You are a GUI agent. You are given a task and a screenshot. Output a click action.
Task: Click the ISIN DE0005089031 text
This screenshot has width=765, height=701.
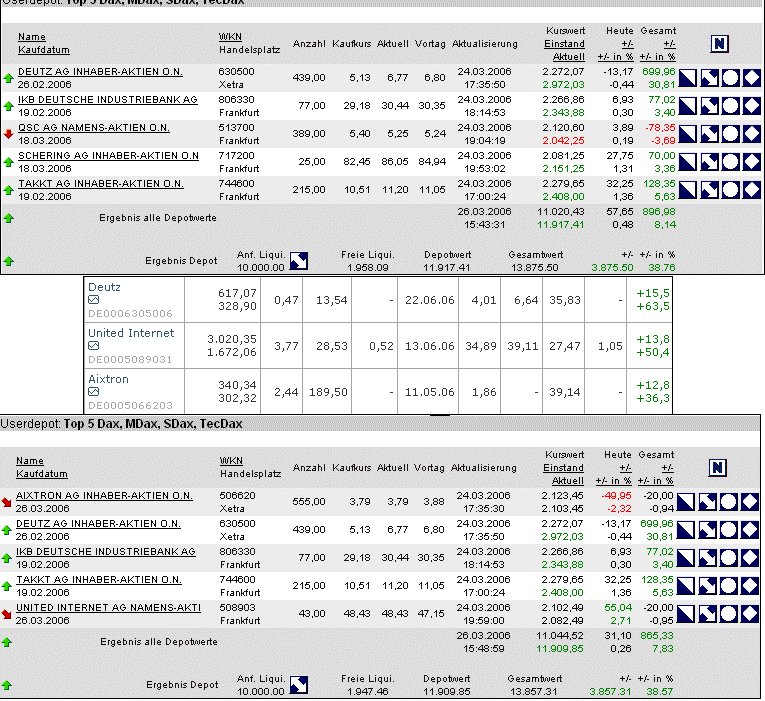pyautogui.click(x=130, y=360)
